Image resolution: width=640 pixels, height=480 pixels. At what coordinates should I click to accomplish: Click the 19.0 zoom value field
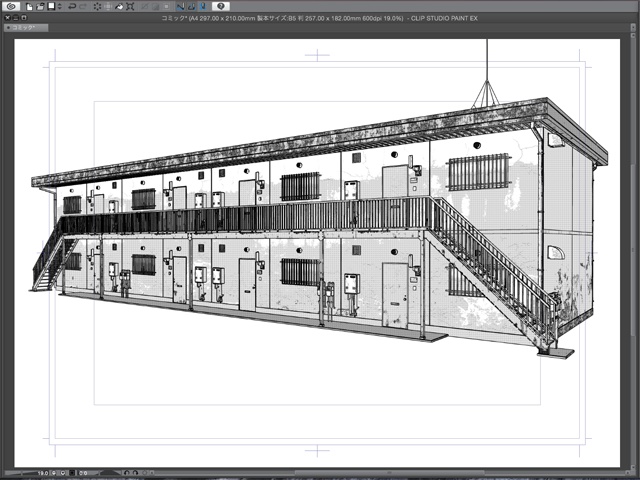tap(43, 473)
